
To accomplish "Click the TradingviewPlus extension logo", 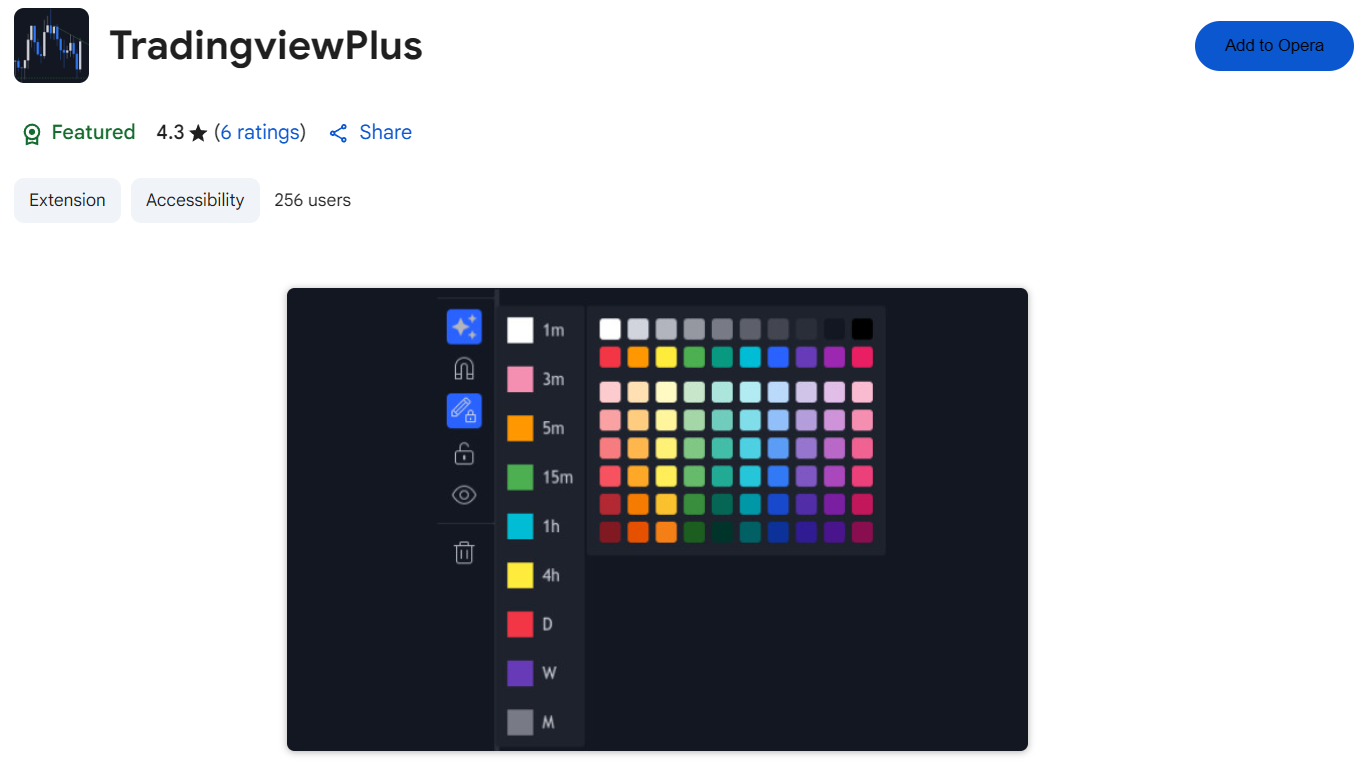I will pos(51,45).
